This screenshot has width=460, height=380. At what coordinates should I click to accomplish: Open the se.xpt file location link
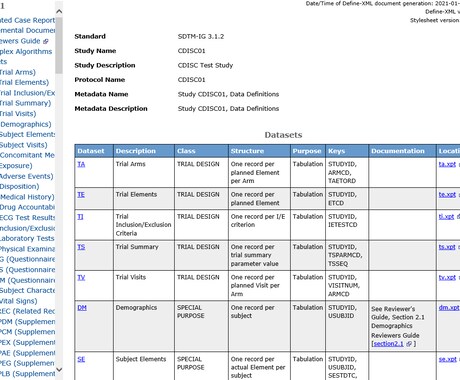447,359
